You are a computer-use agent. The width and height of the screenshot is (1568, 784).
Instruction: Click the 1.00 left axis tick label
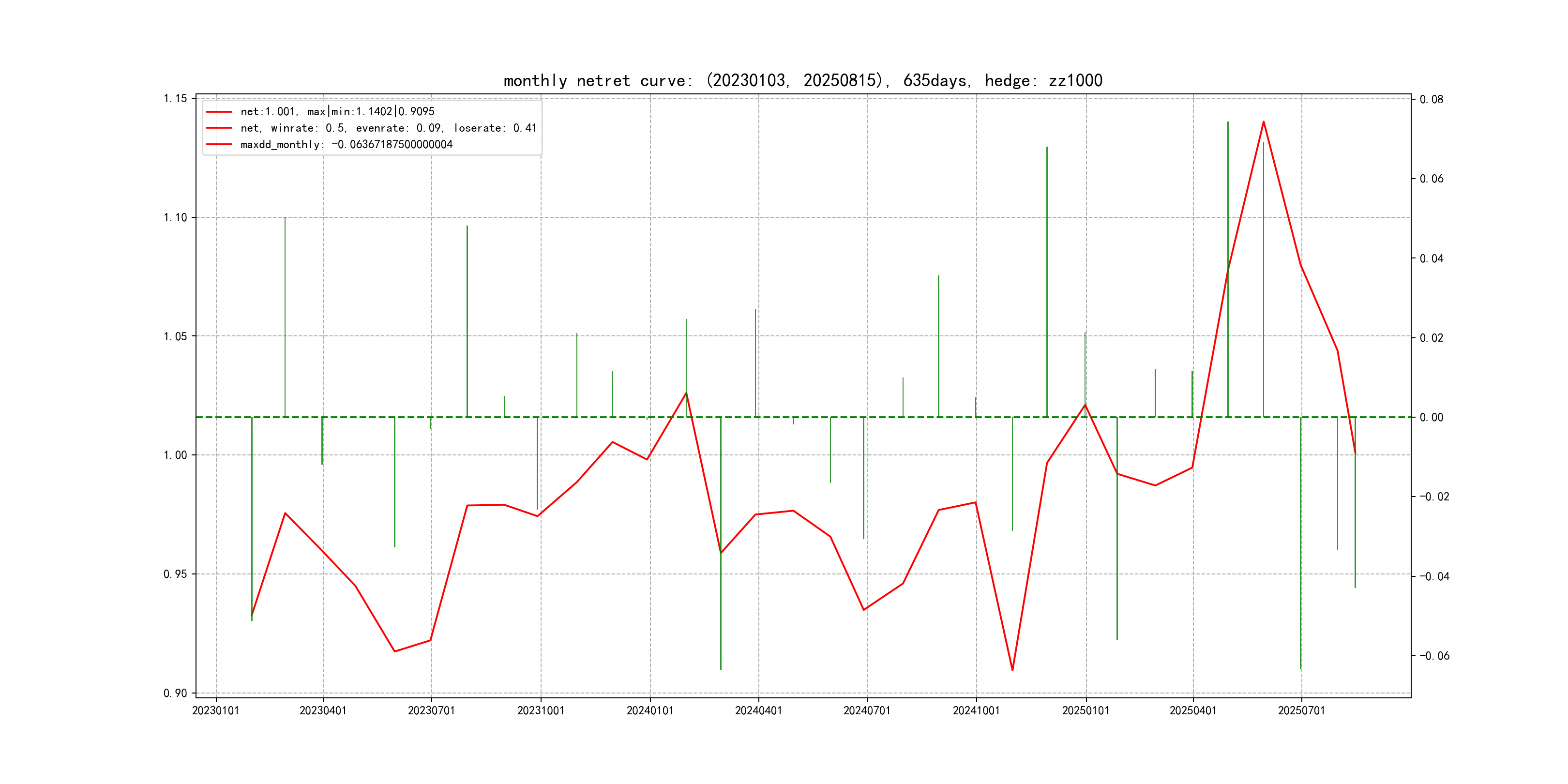click(x=175, y=455)
